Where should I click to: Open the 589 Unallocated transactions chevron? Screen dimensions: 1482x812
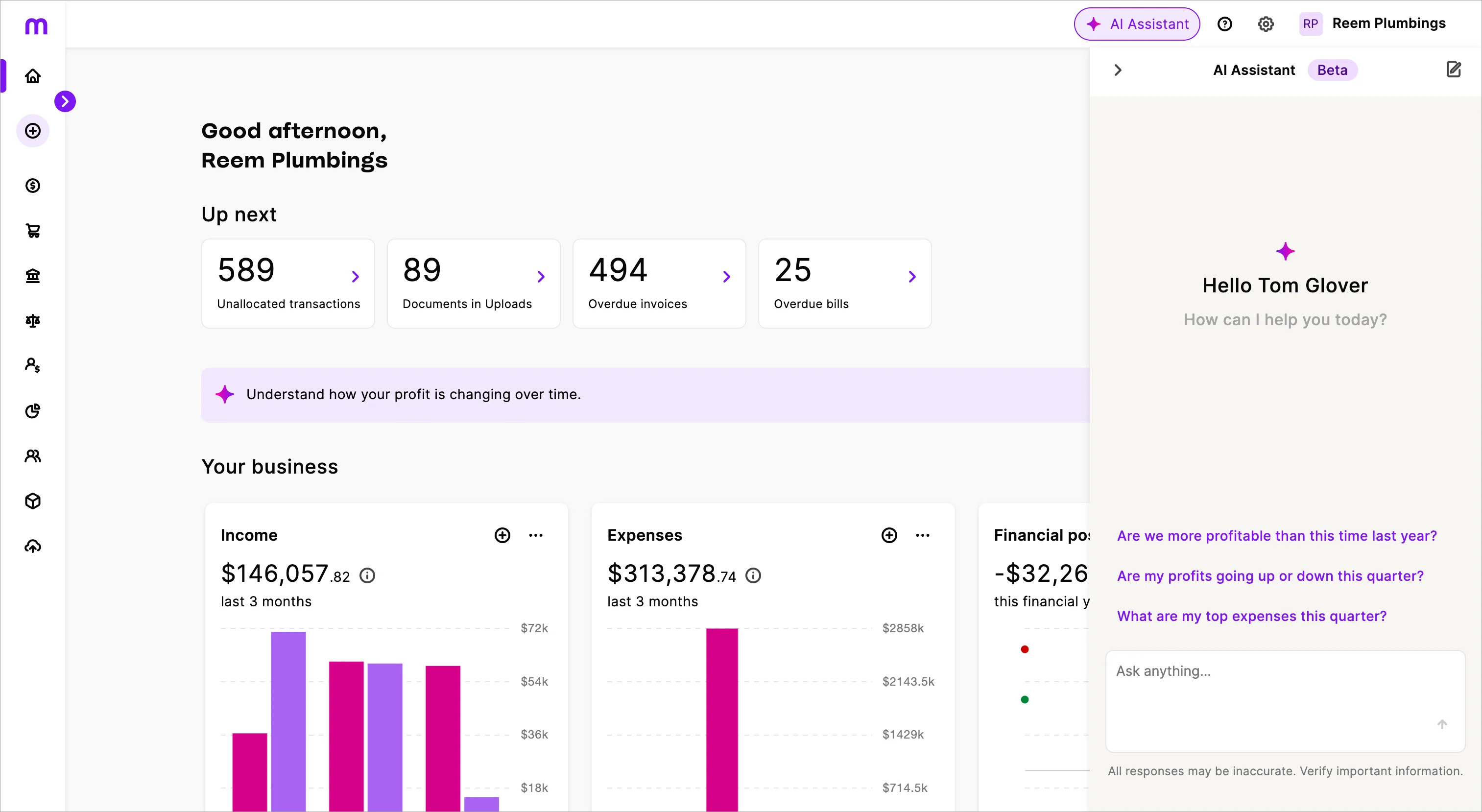[x=355, y=277]
